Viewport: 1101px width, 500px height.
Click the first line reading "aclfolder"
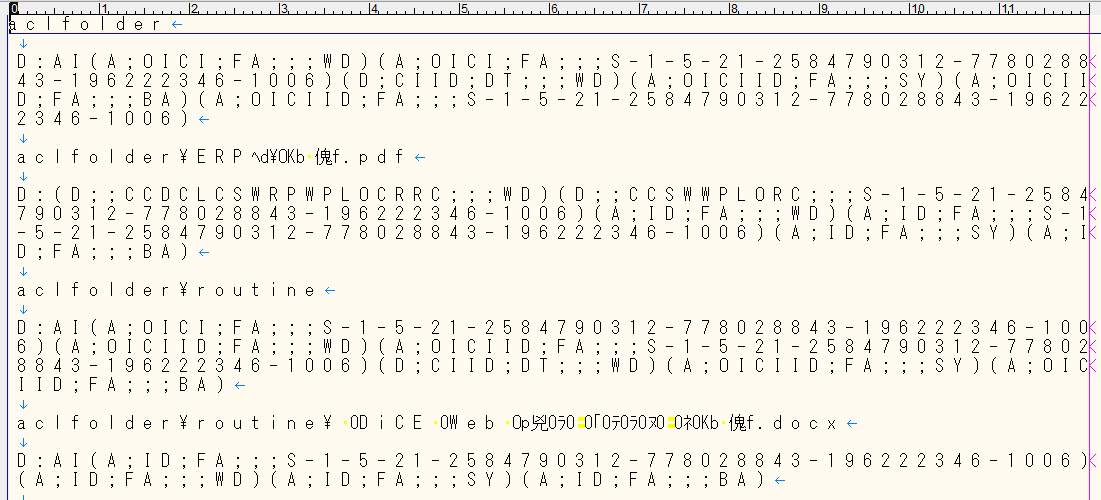[x=88, y=25]
